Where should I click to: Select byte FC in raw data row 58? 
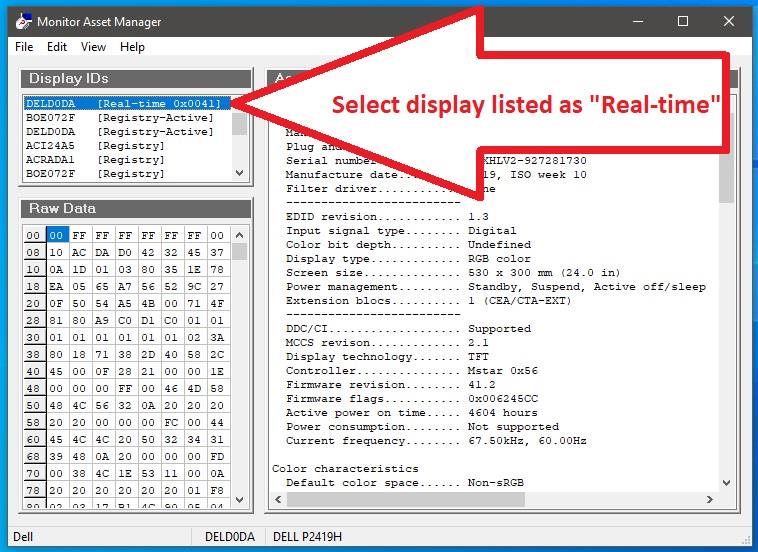tap(171, 422)
